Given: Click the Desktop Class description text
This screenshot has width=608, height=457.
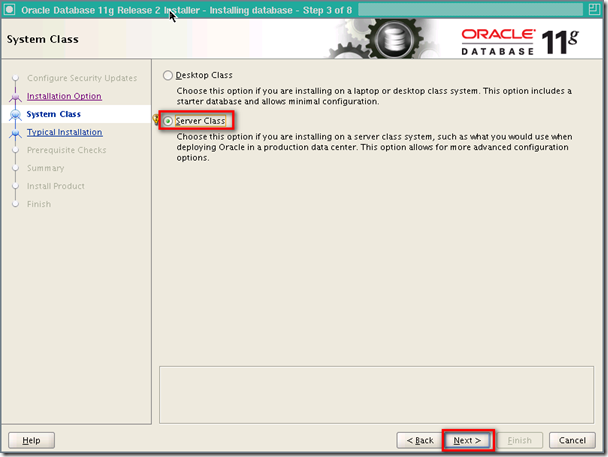Looking at the screenshot, I should pos(374,96).
